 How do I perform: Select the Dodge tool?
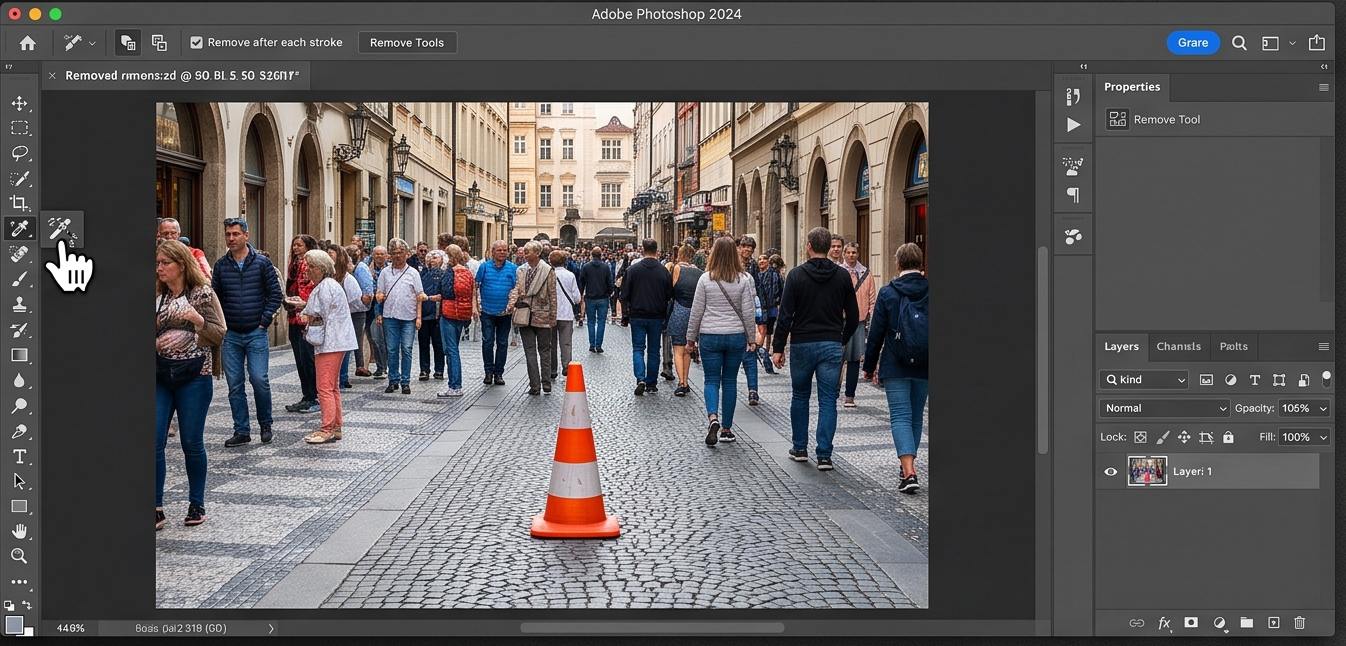(x=19, y=406)
